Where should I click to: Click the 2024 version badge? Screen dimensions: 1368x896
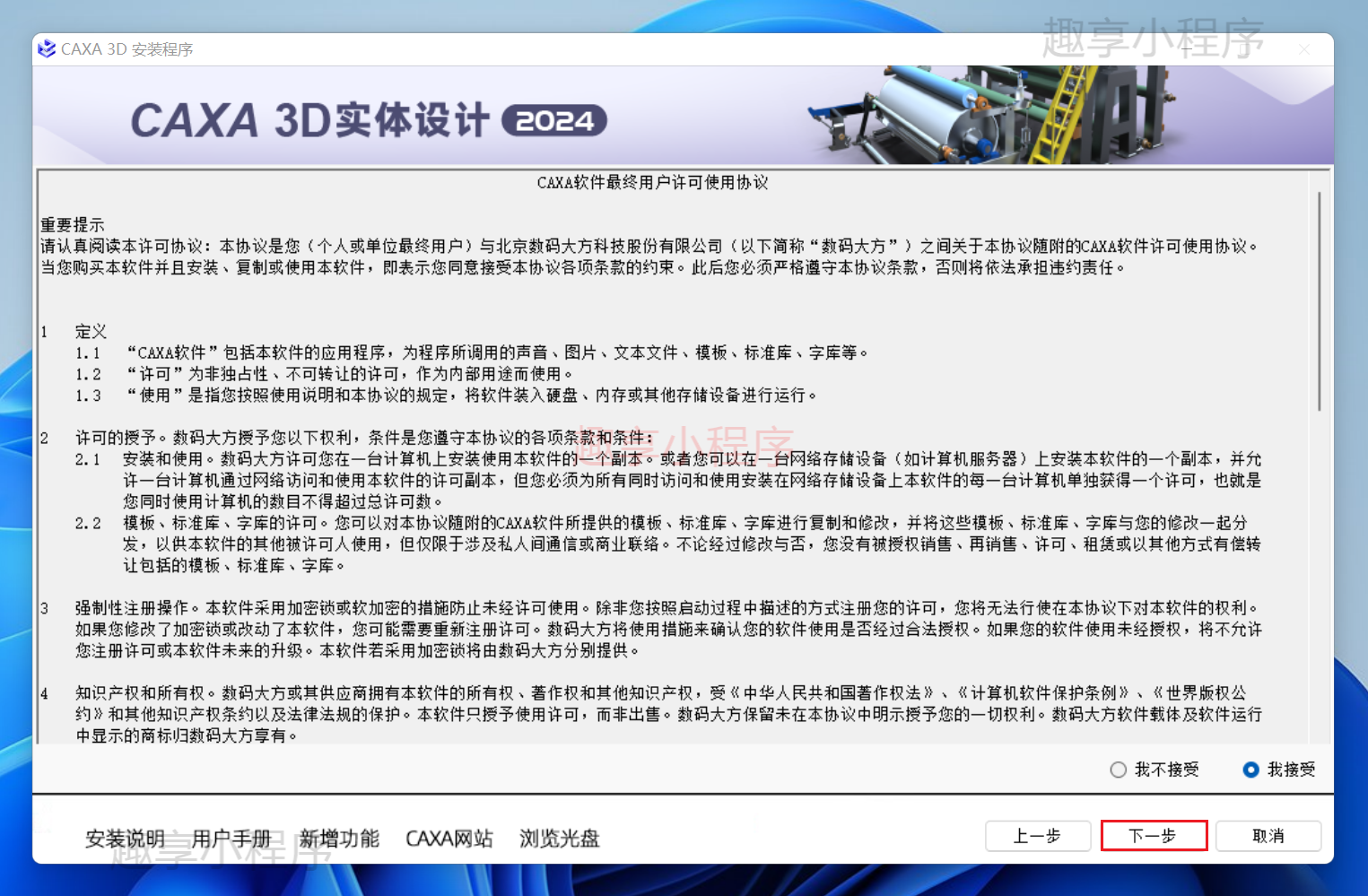coord(554,121)
